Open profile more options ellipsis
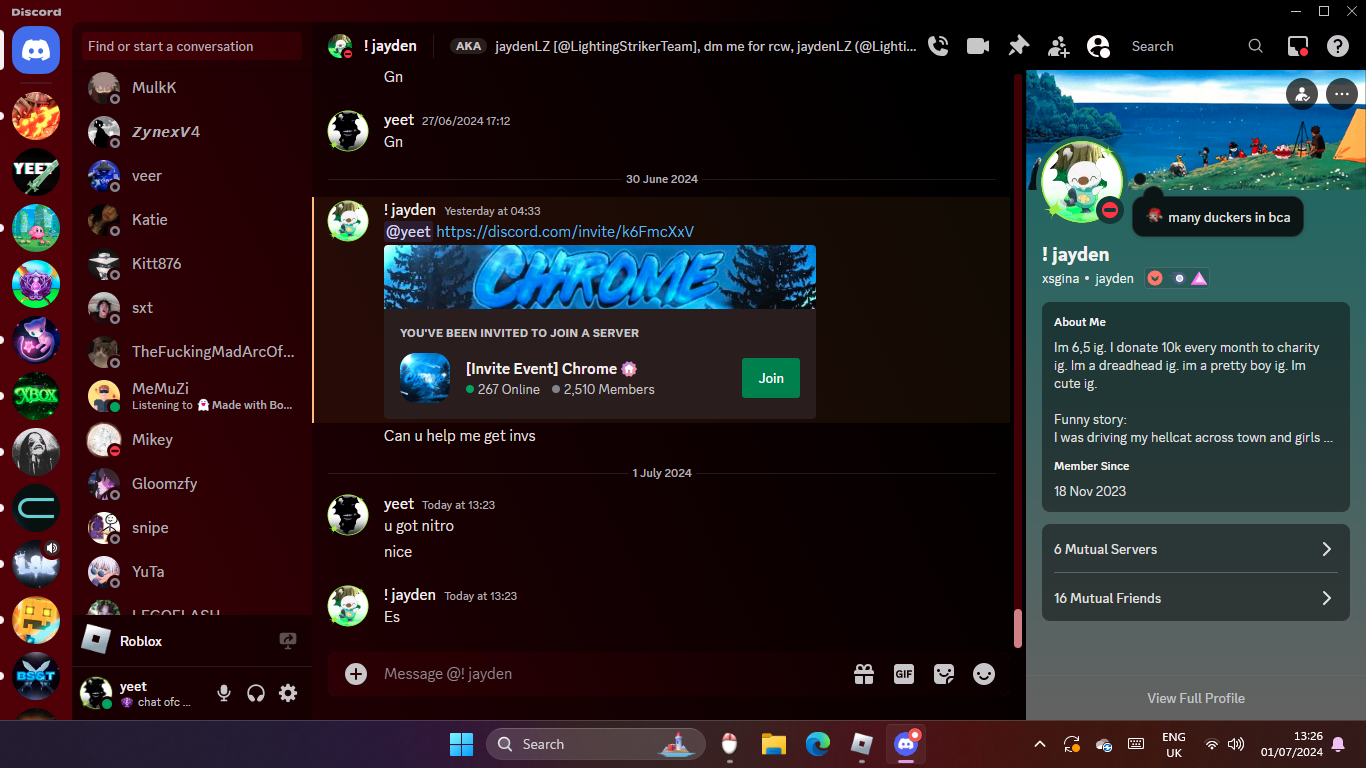The width and height of the screenshot is (1366, 768). (1341, 94)
